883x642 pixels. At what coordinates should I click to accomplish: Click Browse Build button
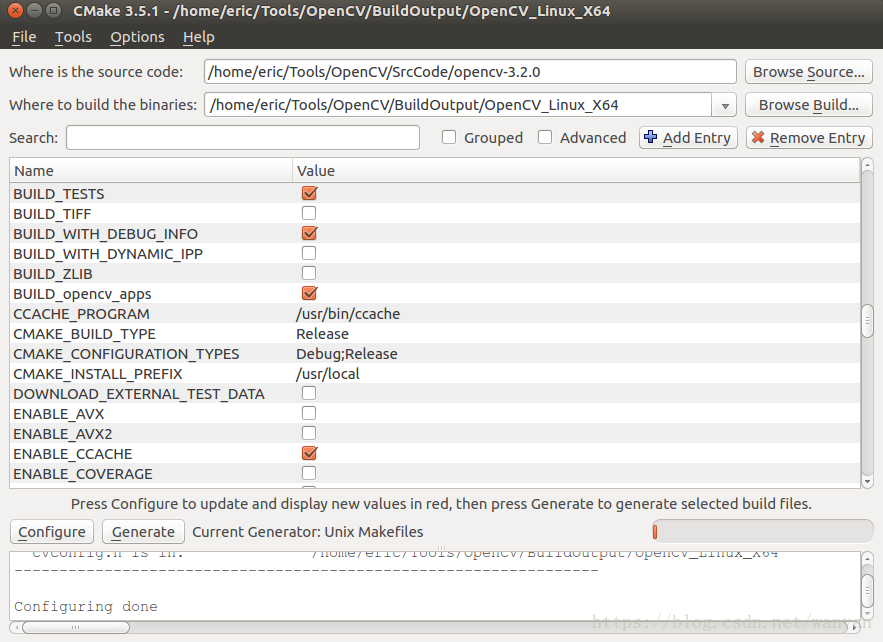809,105
